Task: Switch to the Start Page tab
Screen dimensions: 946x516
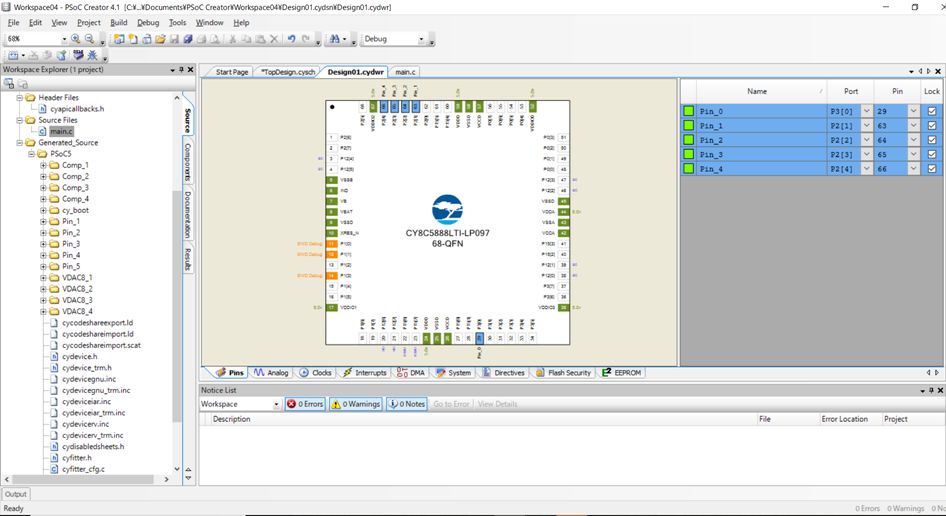Action: coord(232,72)
